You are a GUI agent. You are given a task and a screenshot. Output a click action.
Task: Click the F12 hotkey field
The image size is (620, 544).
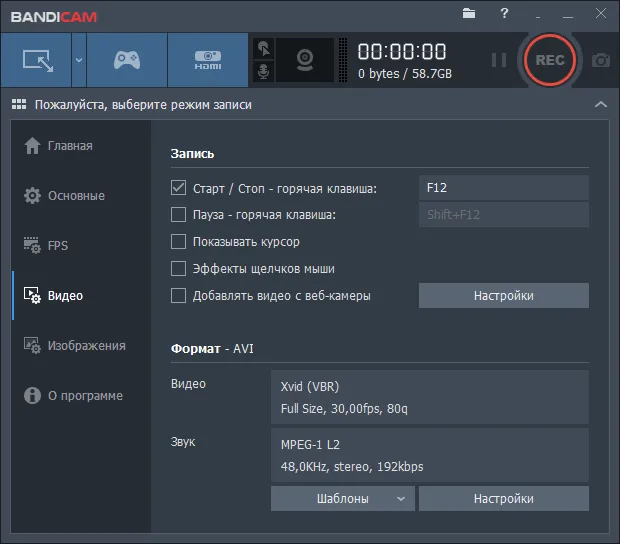pyautogui.click(x=504, y=188)
